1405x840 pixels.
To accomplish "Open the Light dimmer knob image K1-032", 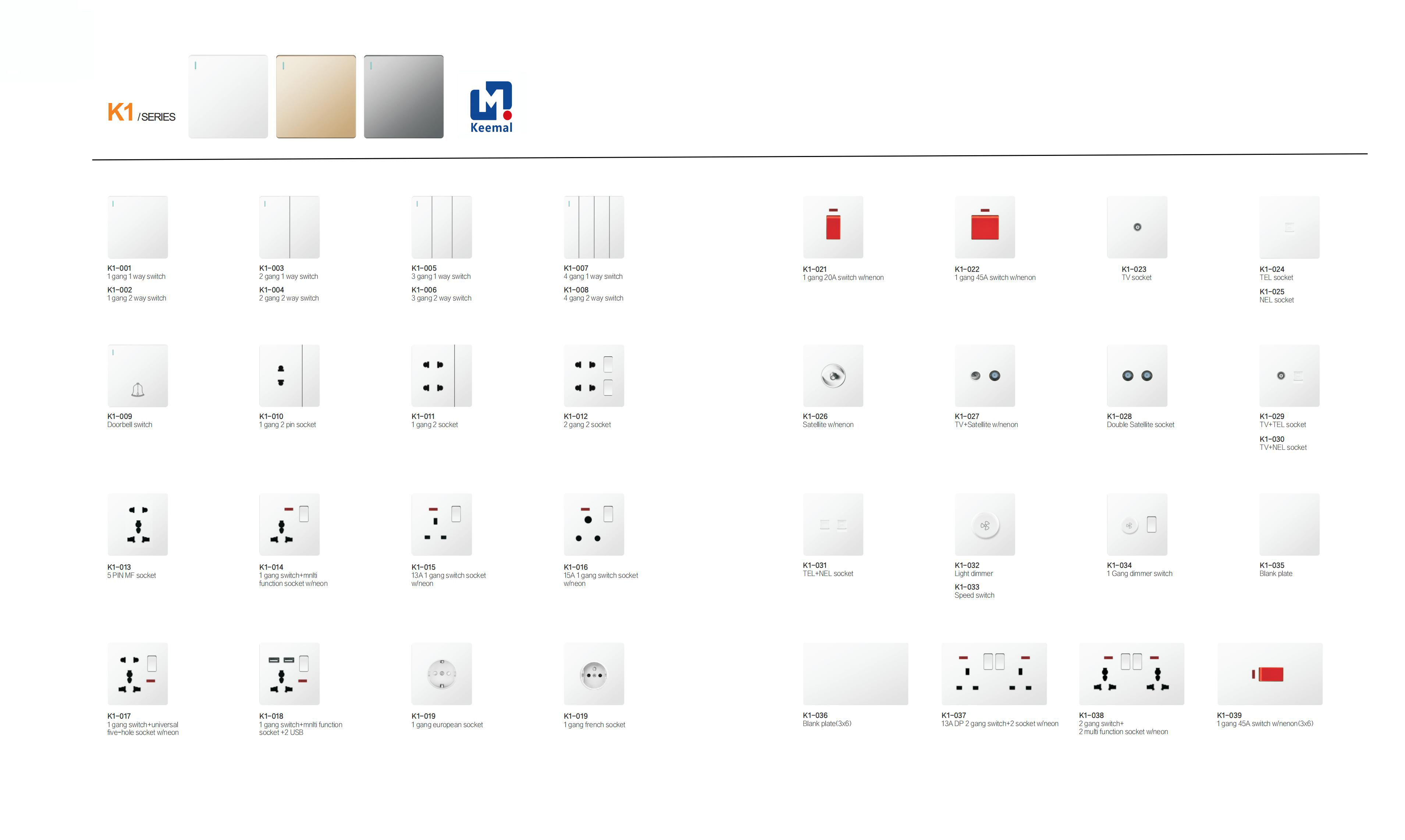I will pyautogui.click(x=985, y=525).
